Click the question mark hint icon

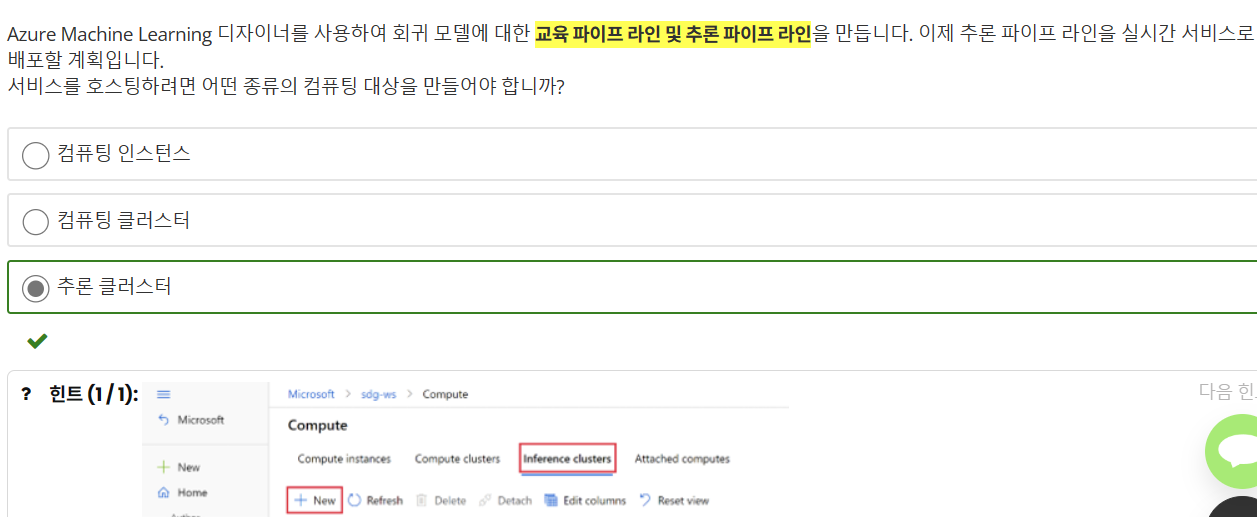(26, 394)
